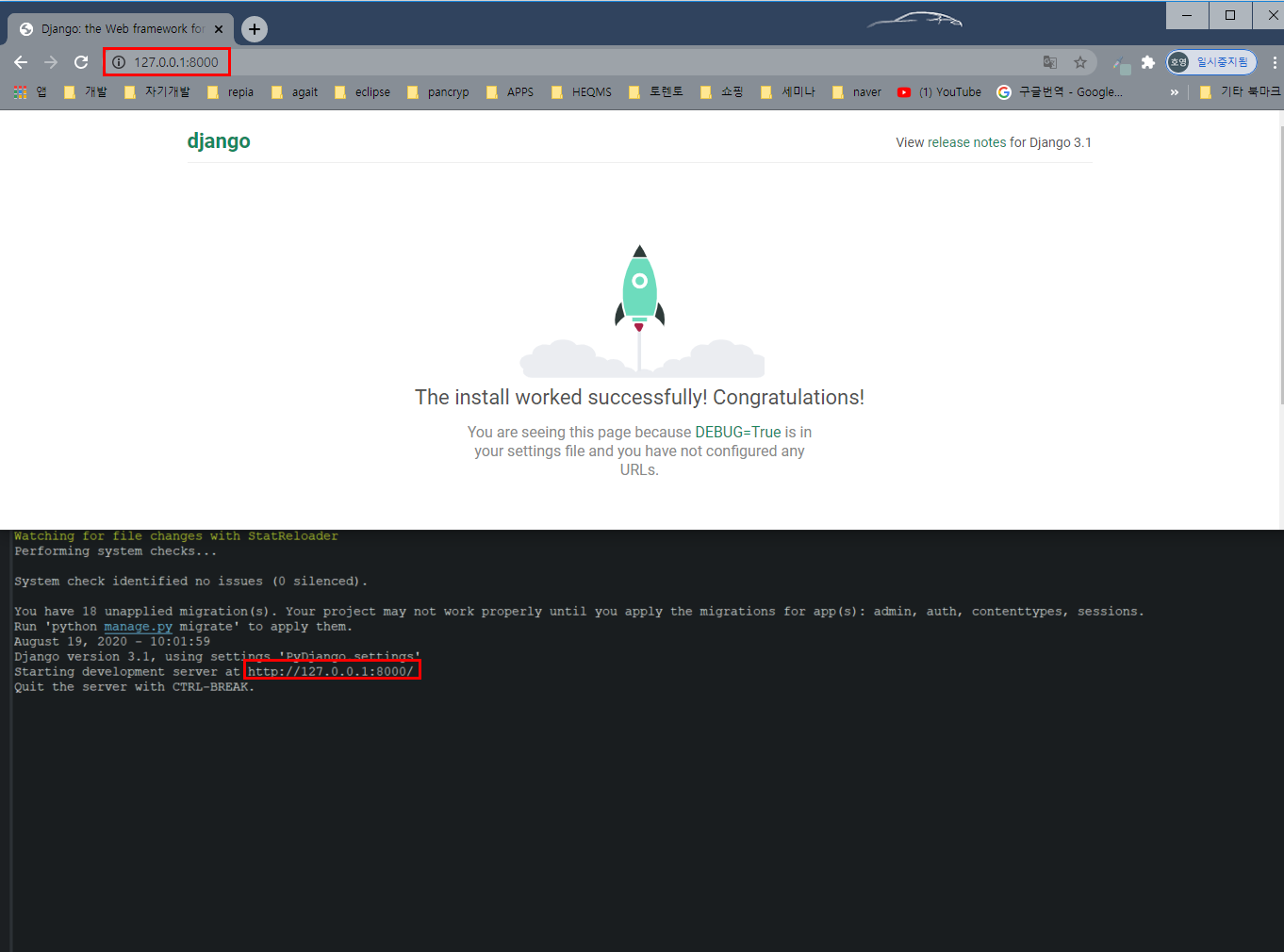Screen dimensions: 1284x952
Task: Click the address bar showing 127.0.0.1:8000
Action: tap(566, 62)
